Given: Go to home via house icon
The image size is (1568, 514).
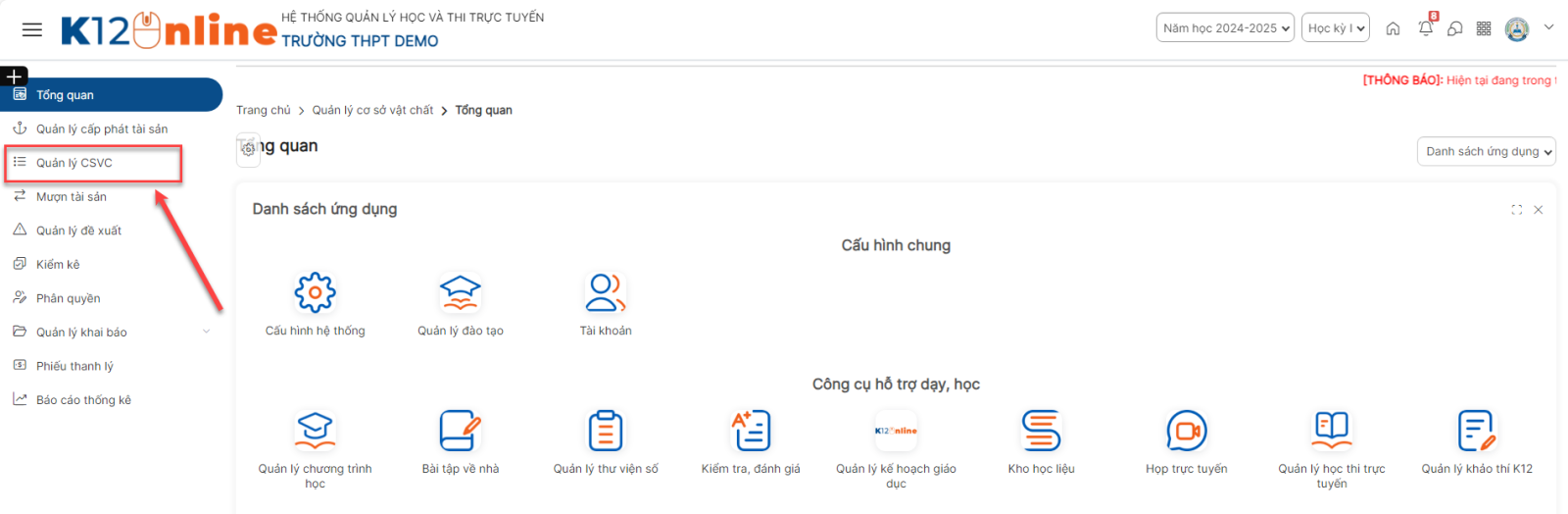Looking at the screenshot, I should [1393, 28].
